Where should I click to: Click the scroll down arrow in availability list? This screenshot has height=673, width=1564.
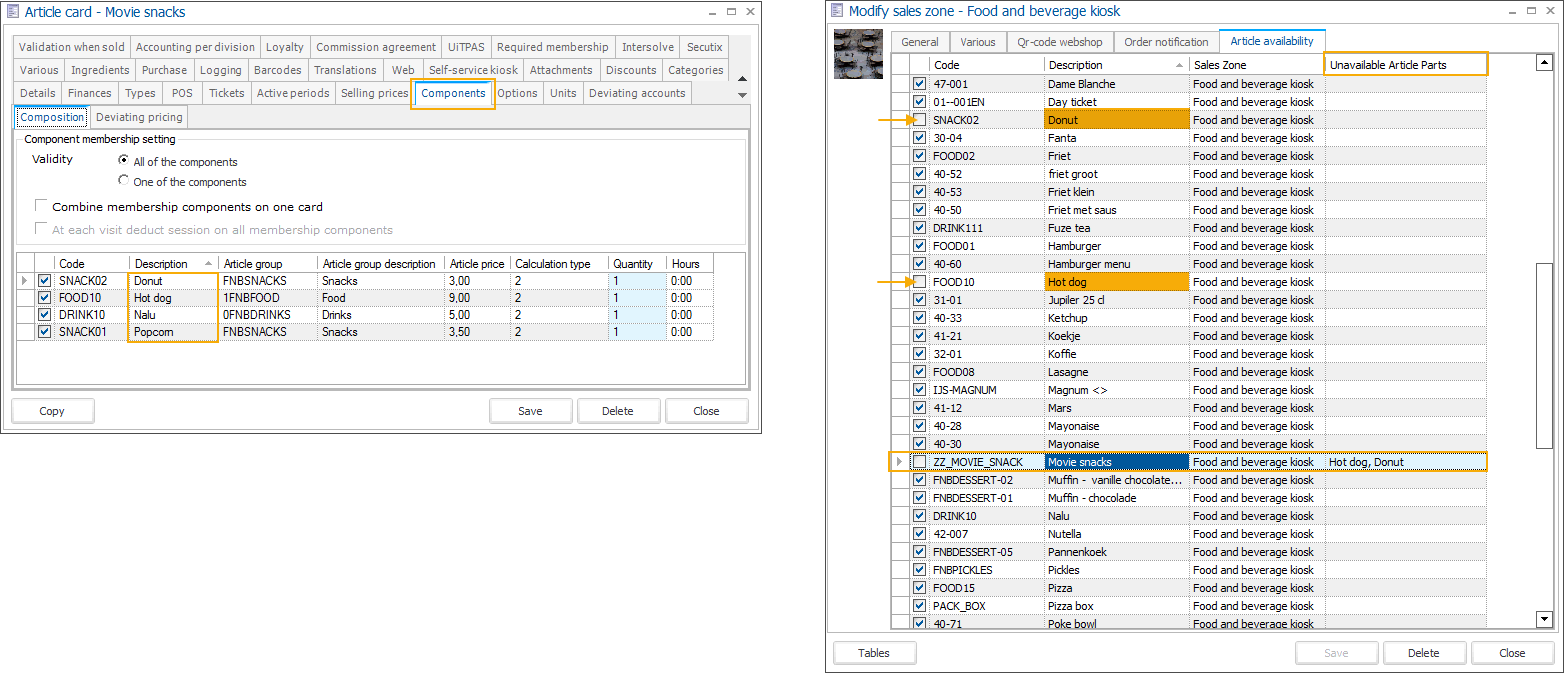click(1544, 620)
